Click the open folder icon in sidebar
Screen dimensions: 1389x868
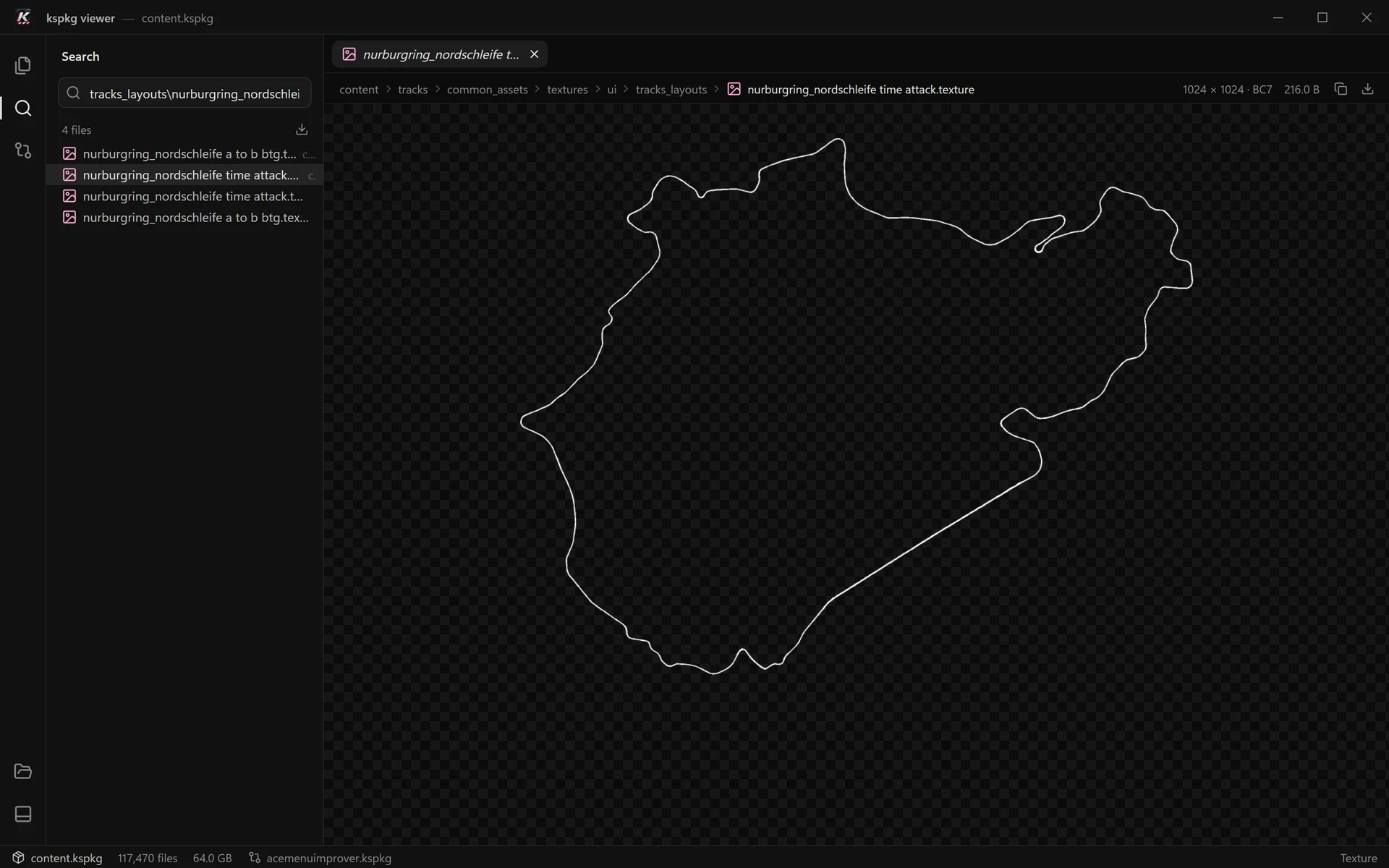22,771
